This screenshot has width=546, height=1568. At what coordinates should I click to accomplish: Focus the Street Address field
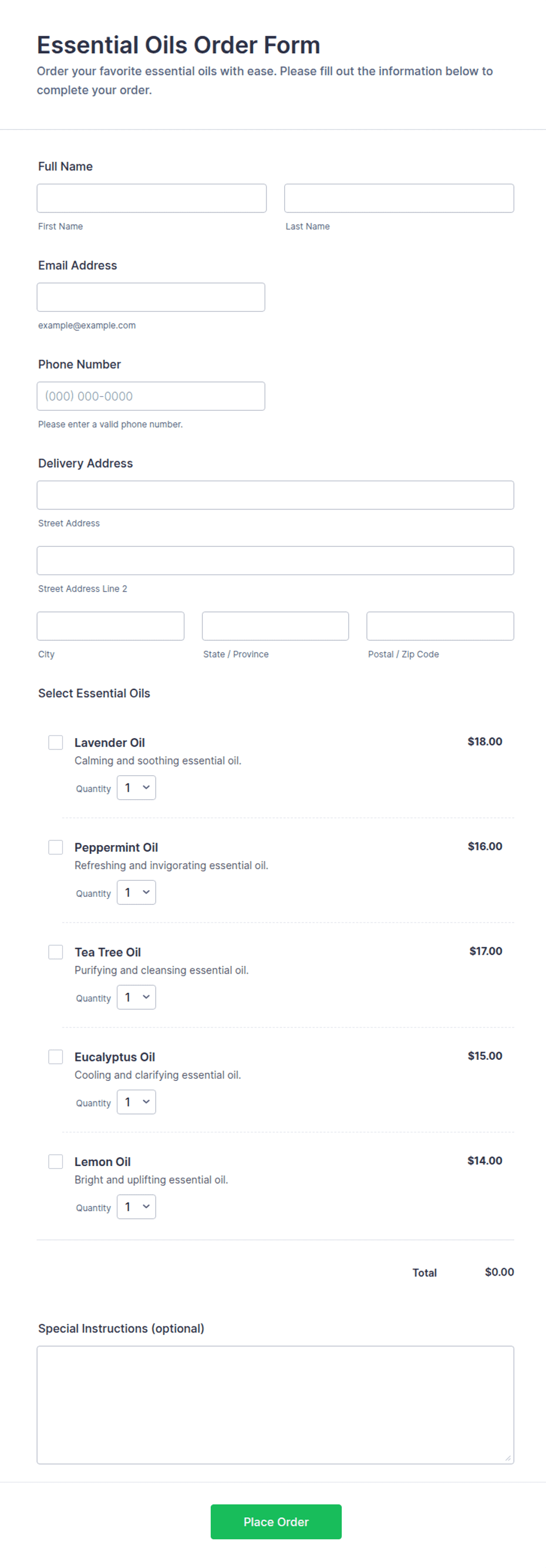275,495
